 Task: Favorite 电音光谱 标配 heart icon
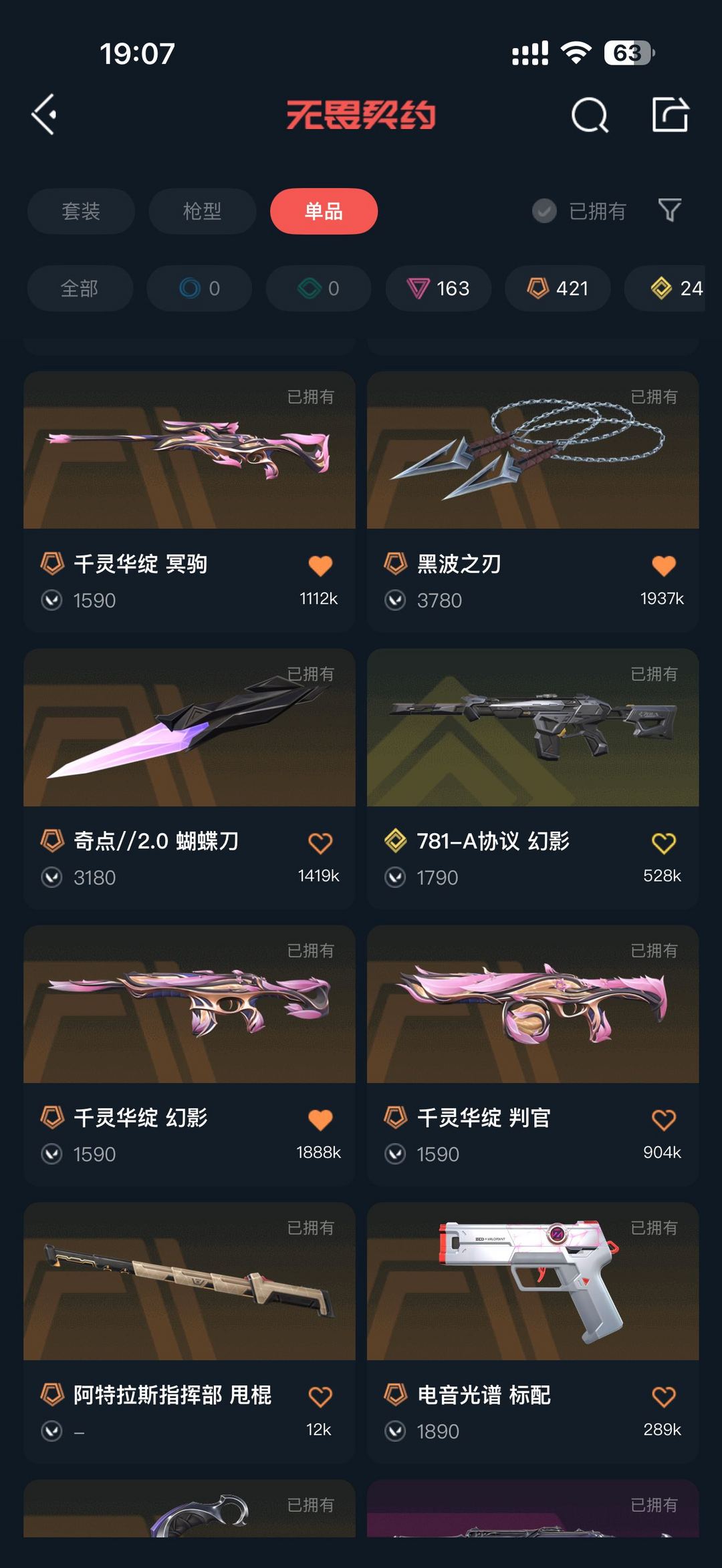664,1396
